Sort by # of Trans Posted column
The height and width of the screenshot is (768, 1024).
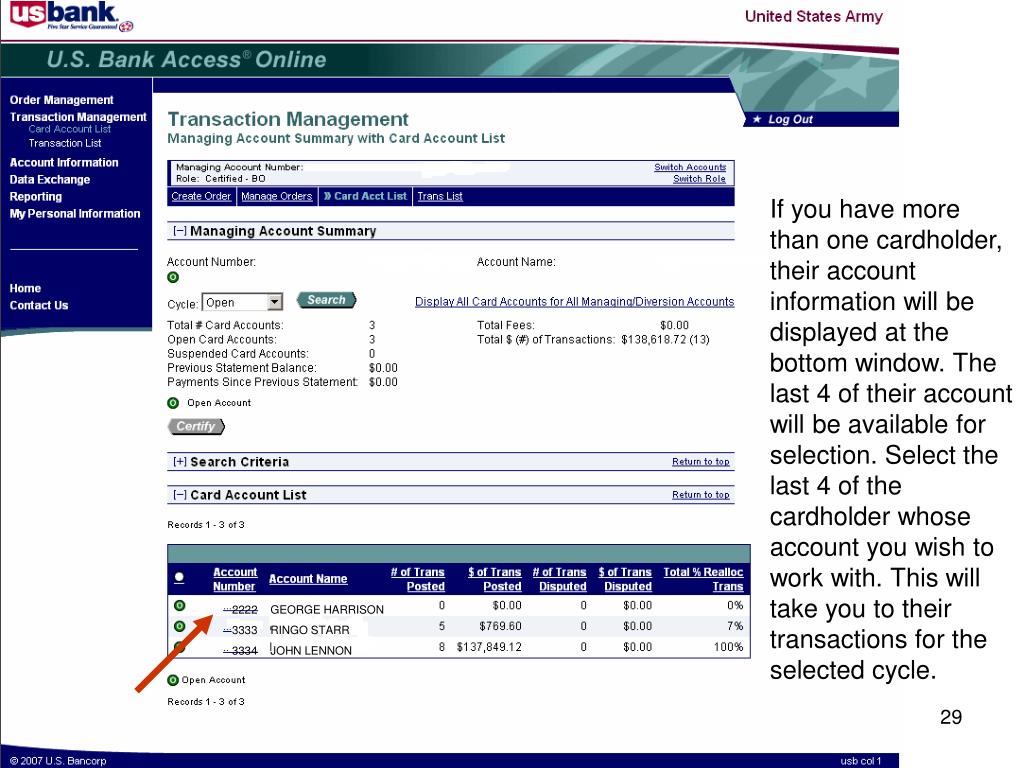[418, 579]
